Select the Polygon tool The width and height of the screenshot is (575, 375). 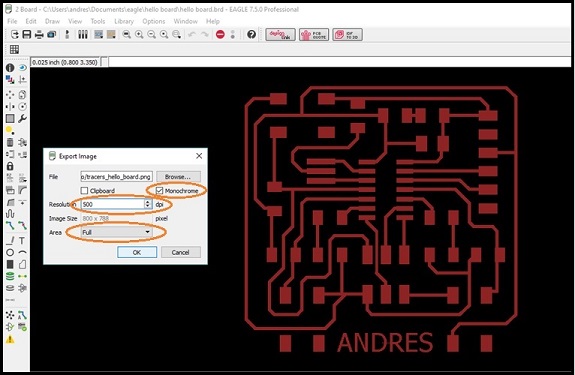point(22,264)
